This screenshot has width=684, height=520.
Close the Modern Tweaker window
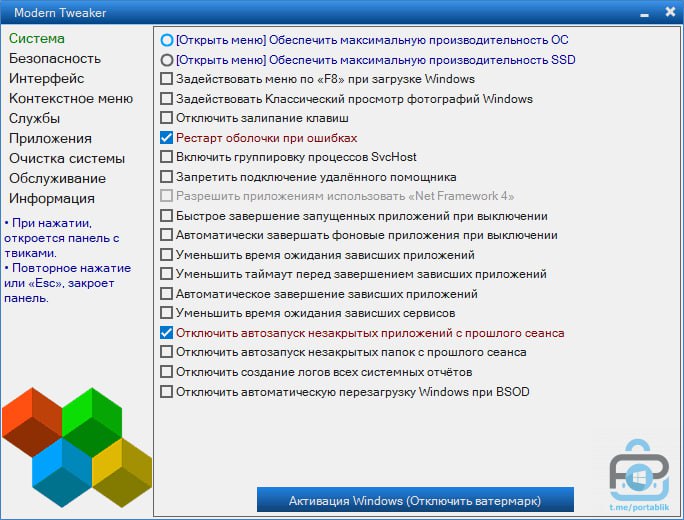click(x=670, y=12)
